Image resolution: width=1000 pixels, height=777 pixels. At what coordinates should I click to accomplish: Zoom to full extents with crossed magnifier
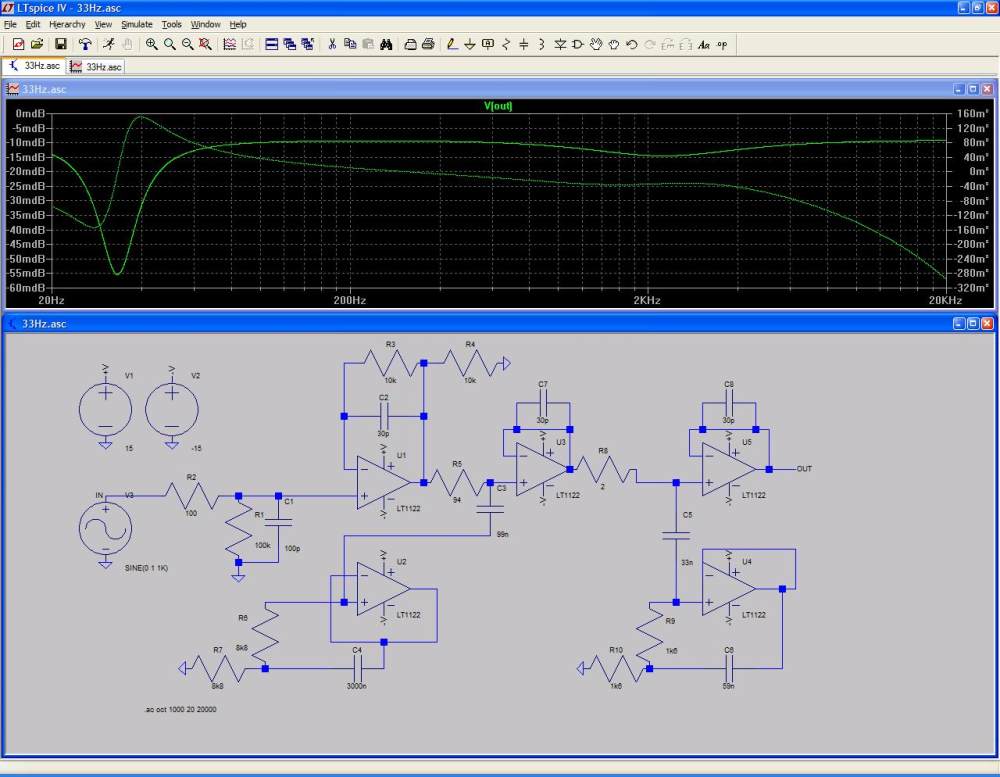205,44
